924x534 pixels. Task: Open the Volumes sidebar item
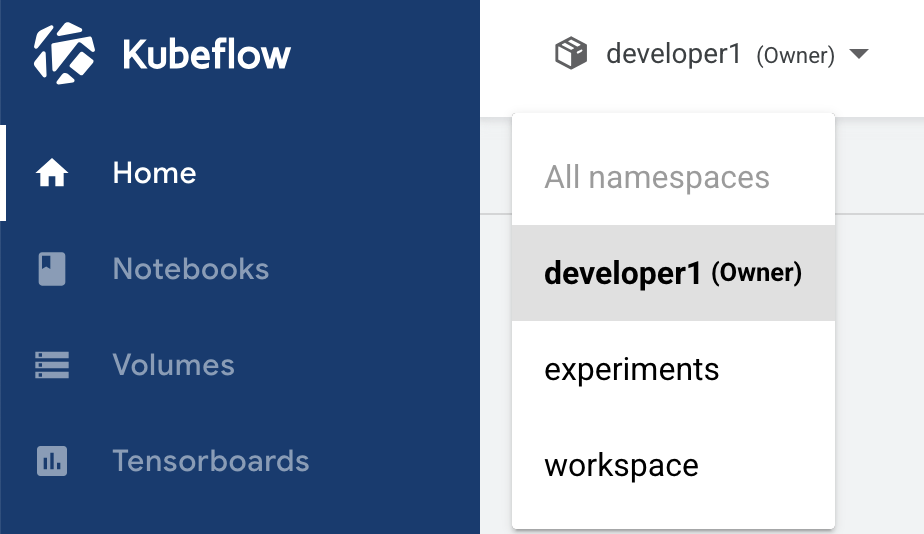(240, 365)
